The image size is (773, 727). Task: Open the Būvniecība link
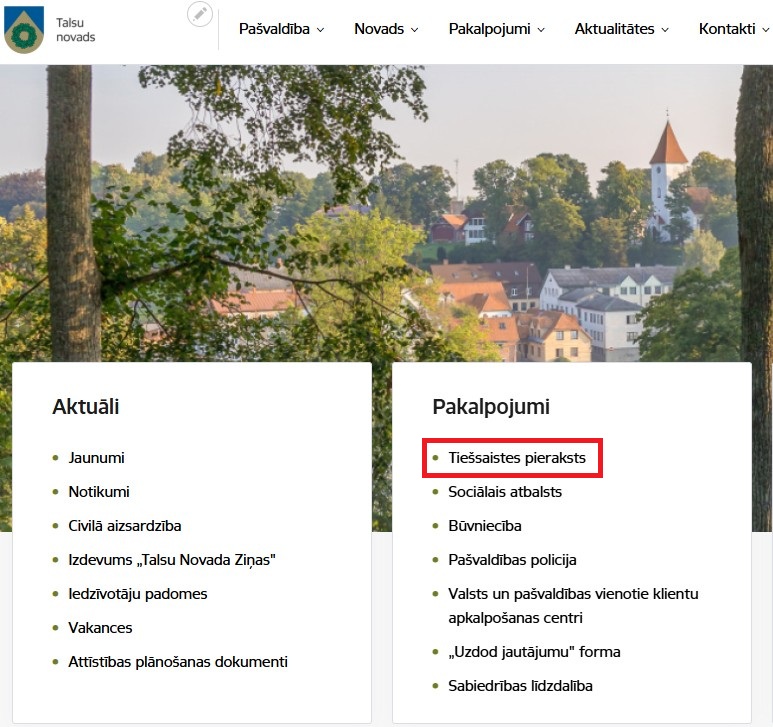485,526
